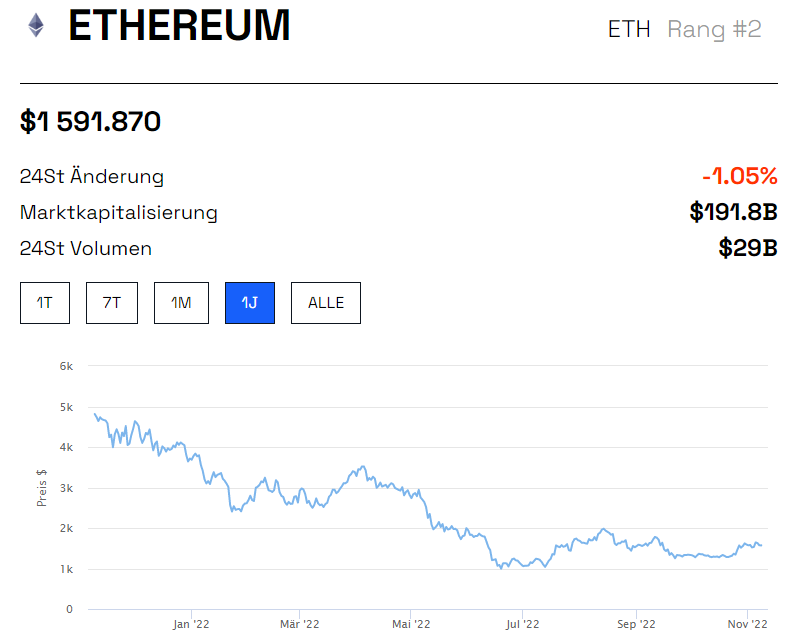Show ALLE price history
800x644 pixels.
[x=325, y=303]
